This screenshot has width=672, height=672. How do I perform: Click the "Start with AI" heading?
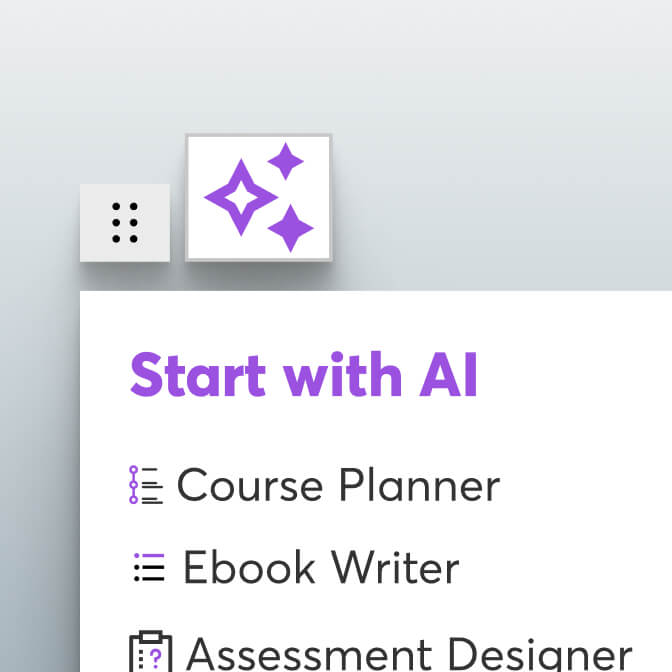click(304, 375)
